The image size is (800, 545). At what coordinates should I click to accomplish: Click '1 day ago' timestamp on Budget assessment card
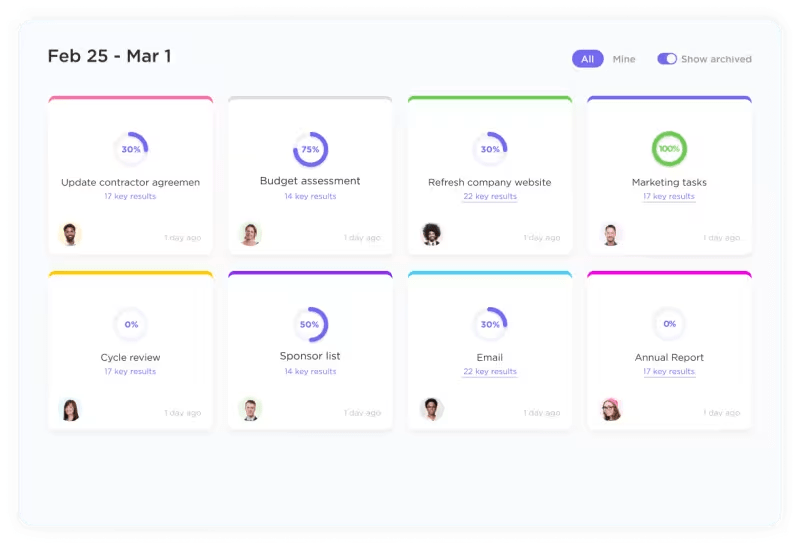pyautogui.click(x=362, y=237)
